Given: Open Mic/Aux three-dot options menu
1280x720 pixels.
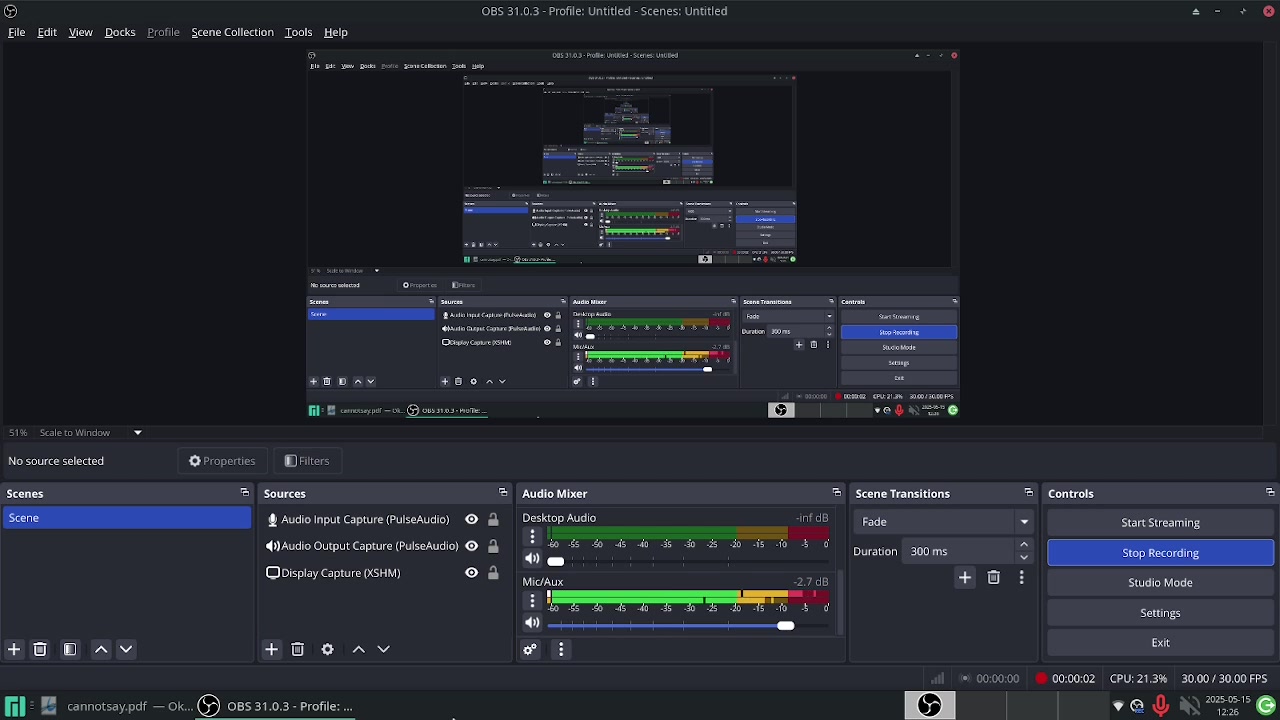Looking at the screenshot, I should click(x=532, y=601).
